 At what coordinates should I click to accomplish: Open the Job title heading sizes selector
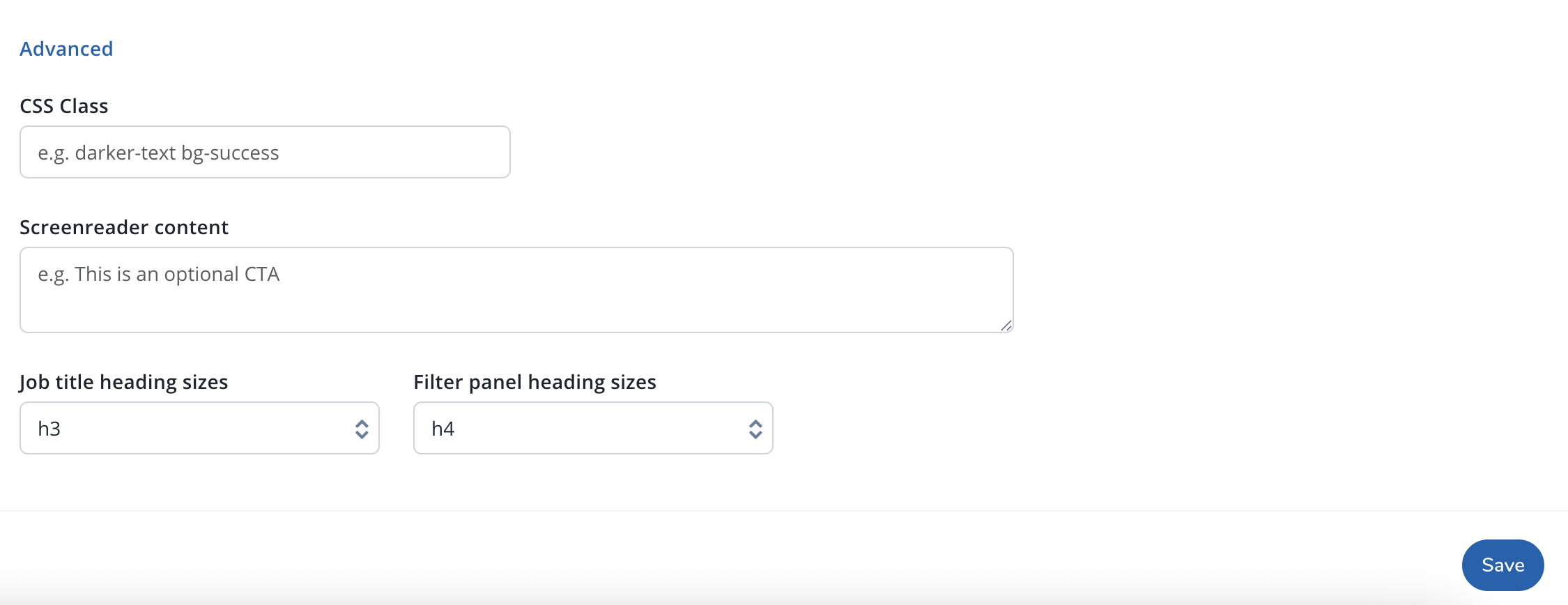pos(199,428)
